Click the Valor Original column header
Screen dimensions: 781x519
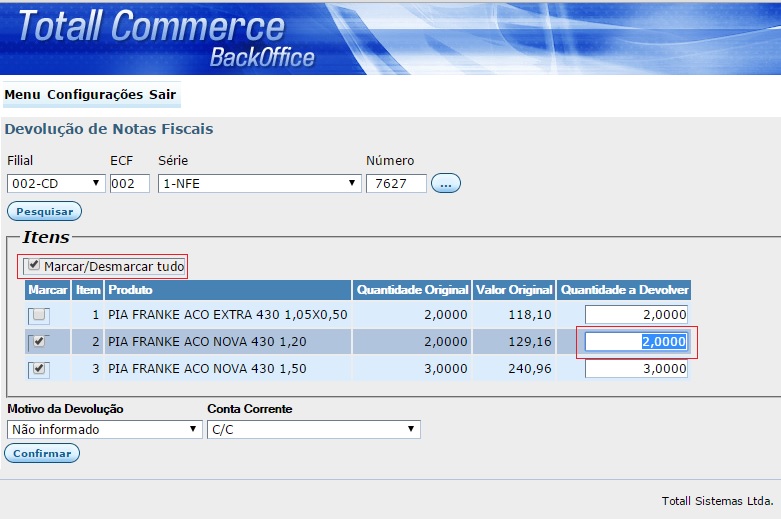(x=514, y=290)
